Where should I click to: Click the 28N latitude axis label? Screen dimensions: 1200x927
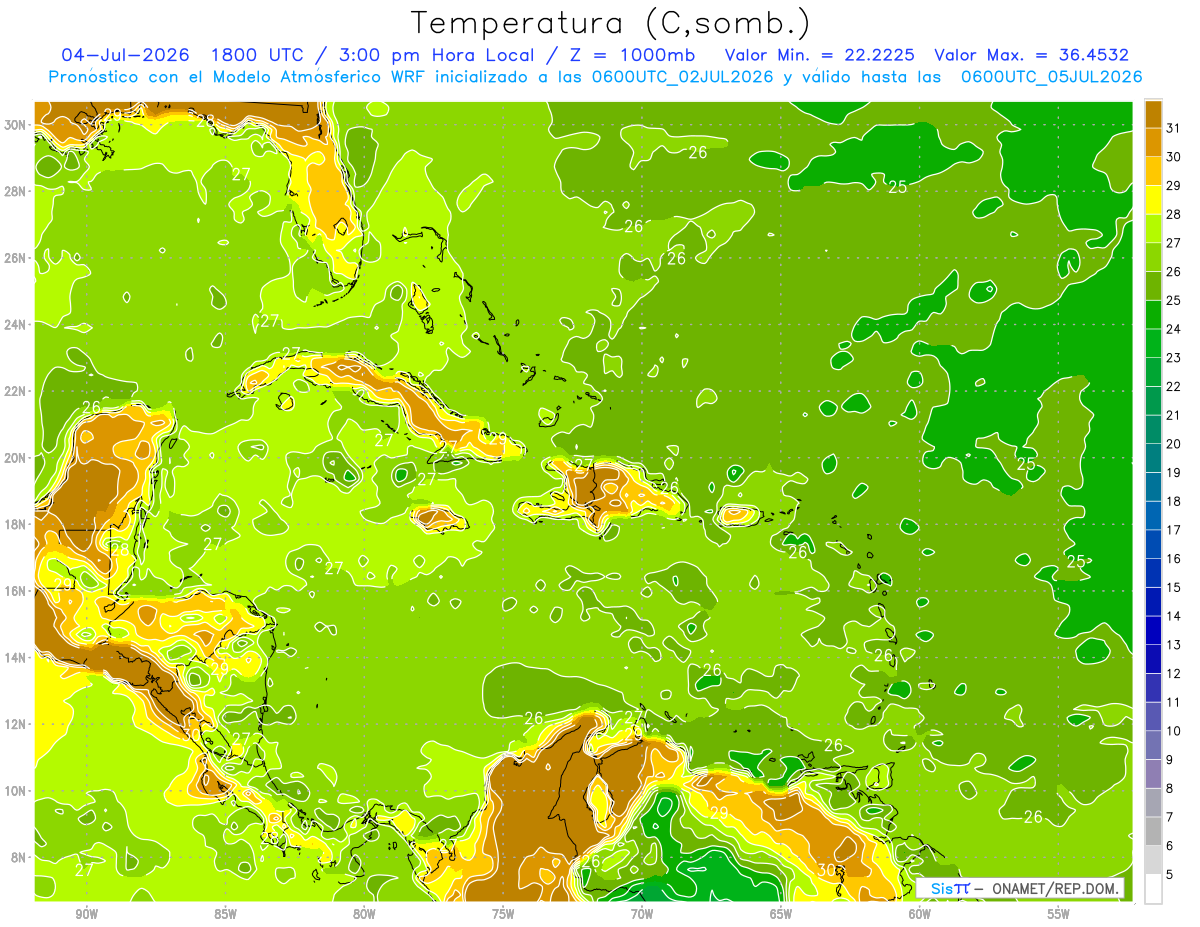coord(16,191)
